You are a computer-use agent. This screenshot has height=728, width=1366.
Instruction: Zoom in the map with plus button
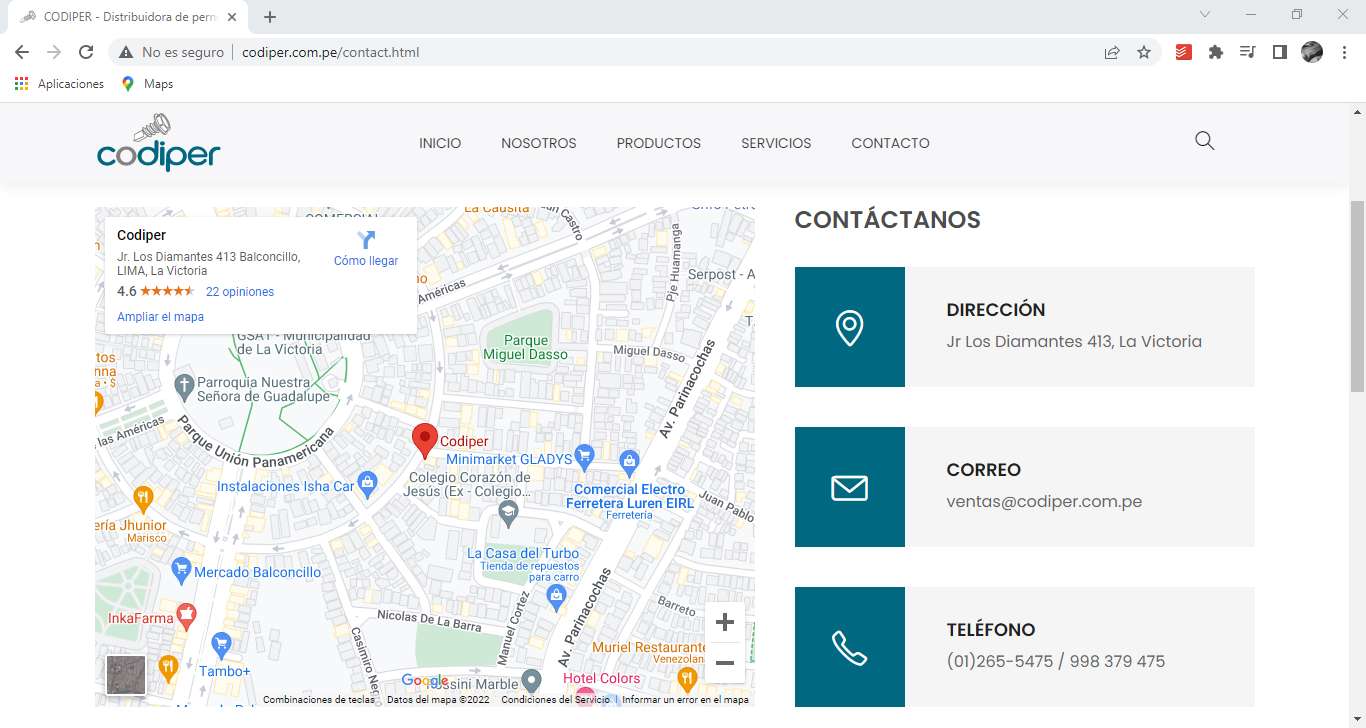click(x=725, y=622)
